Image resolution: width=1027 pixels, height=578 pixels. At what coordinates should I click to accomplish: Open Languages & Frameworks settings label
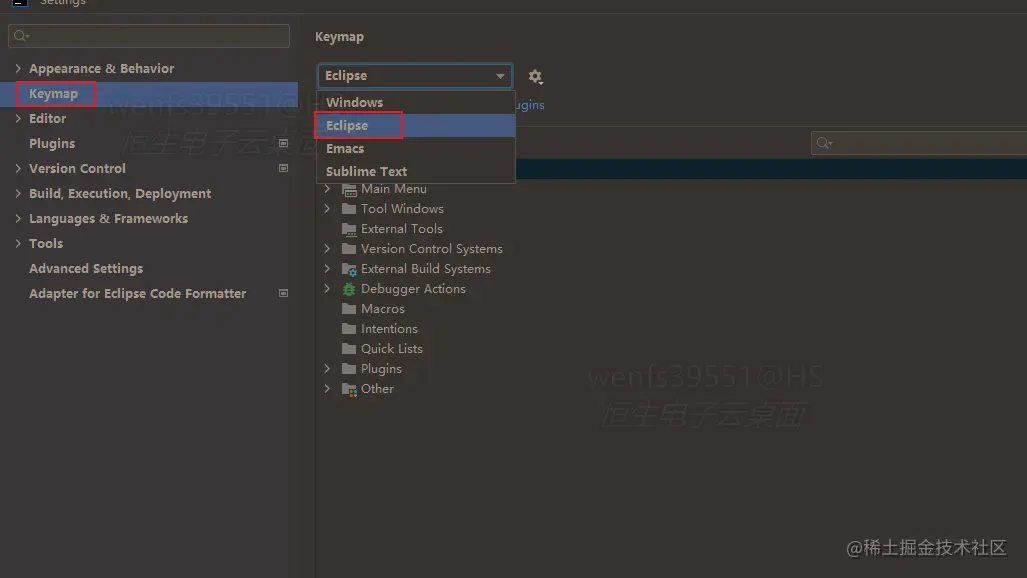pyautogui.click(x=108, y=218)
